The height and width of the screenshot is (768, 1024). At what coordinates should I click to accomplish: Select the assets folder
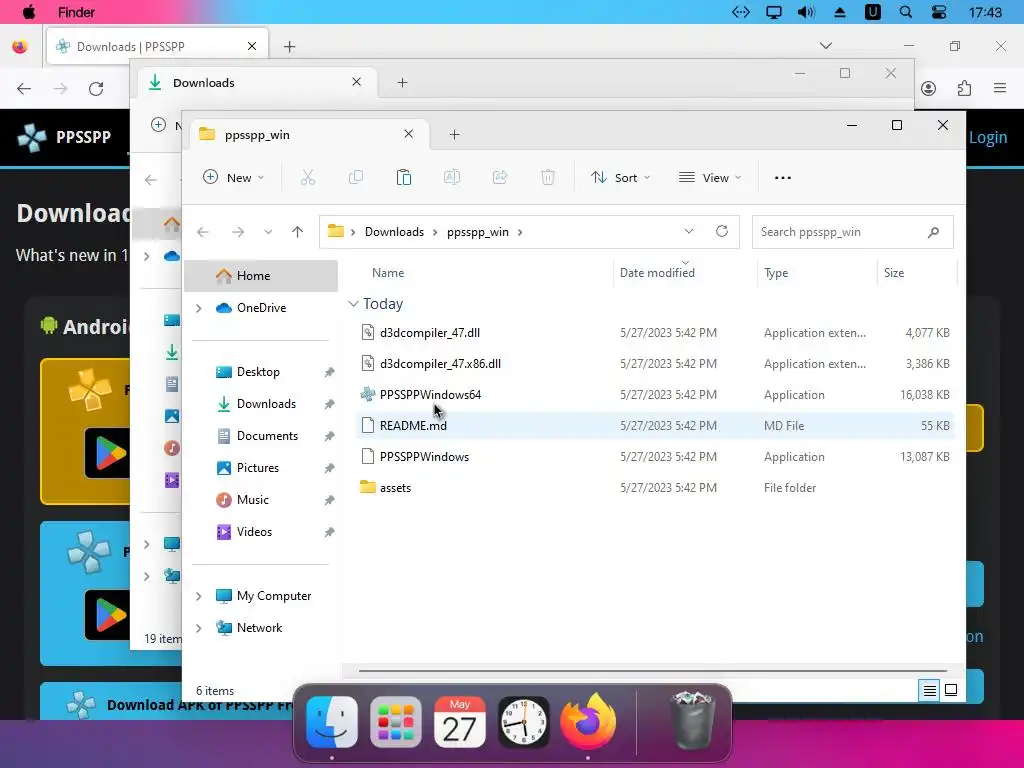coord(655,488)
